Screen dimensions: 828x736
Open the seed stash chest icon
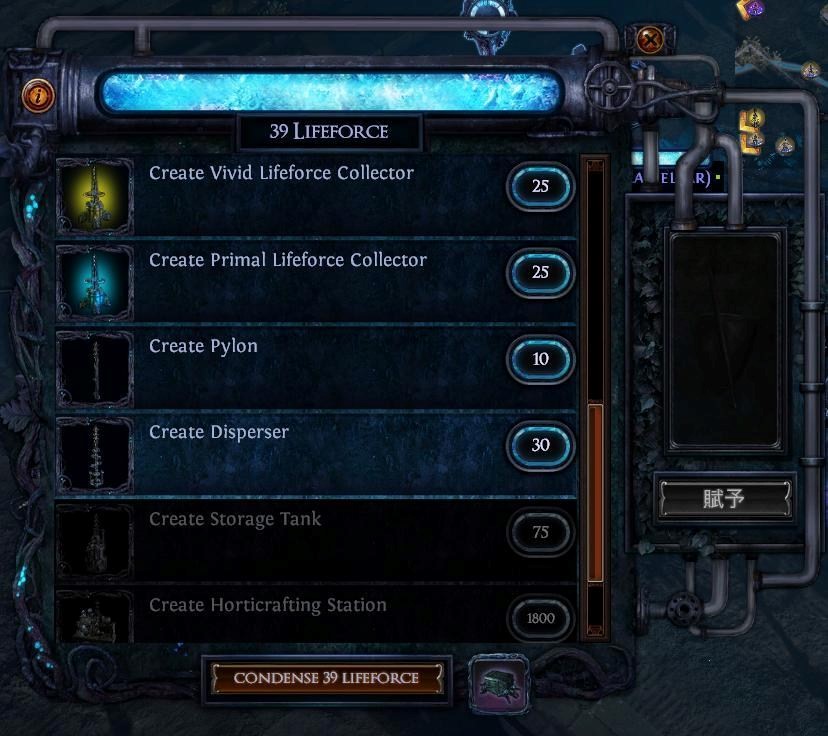point(500,684)
